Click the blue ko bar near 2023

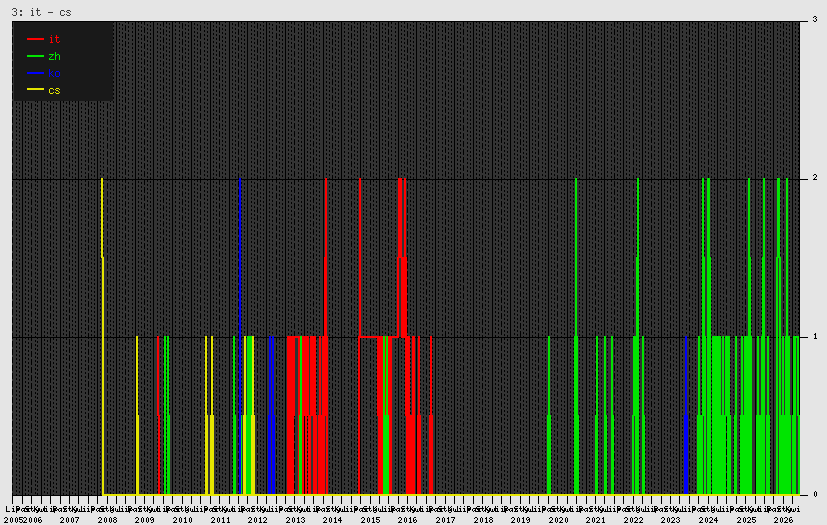(686, 415)
